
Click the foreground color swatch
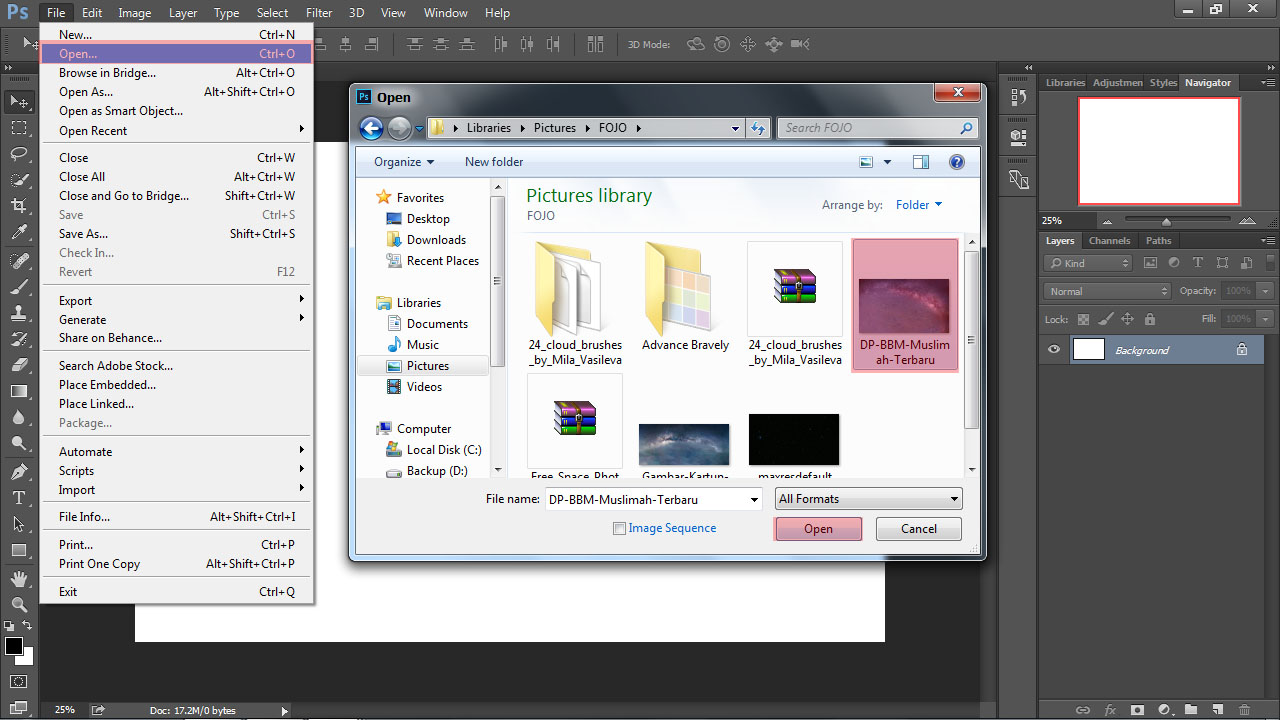13,647
